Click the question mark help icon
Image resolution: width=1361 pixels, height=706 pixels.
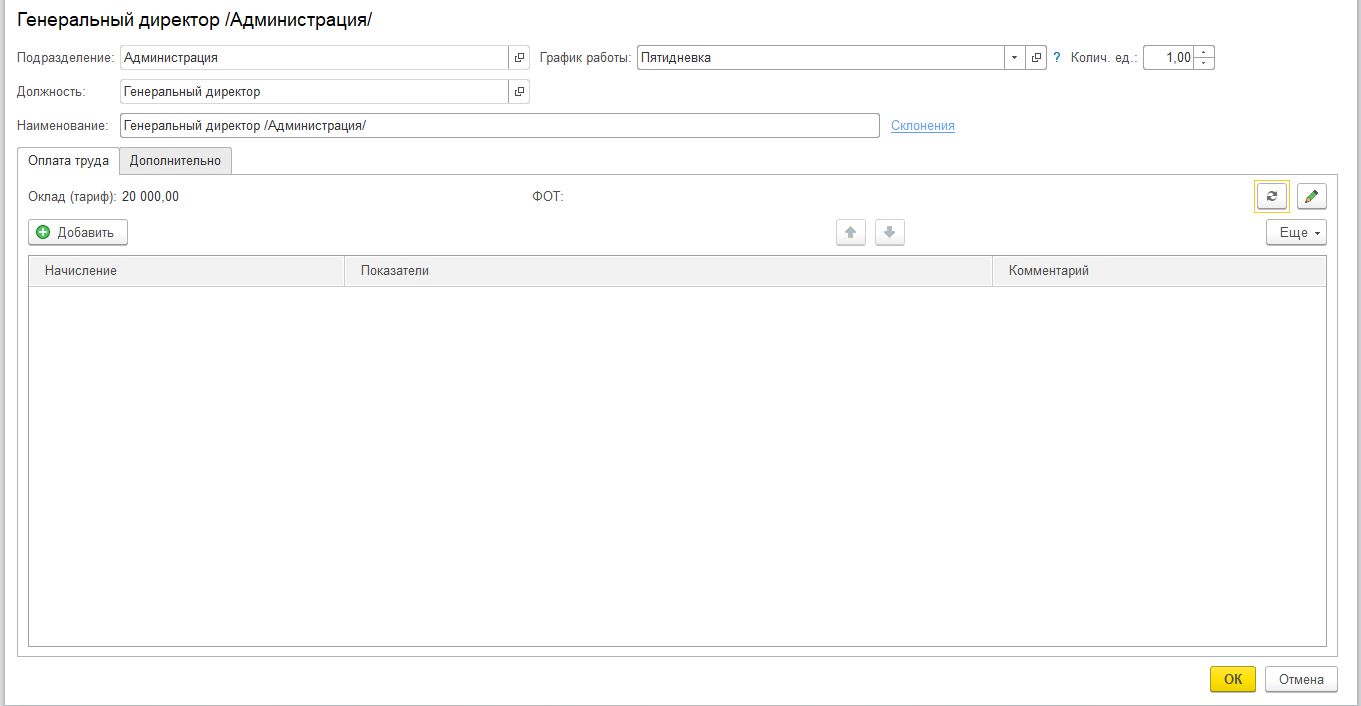coord(1057,58)
